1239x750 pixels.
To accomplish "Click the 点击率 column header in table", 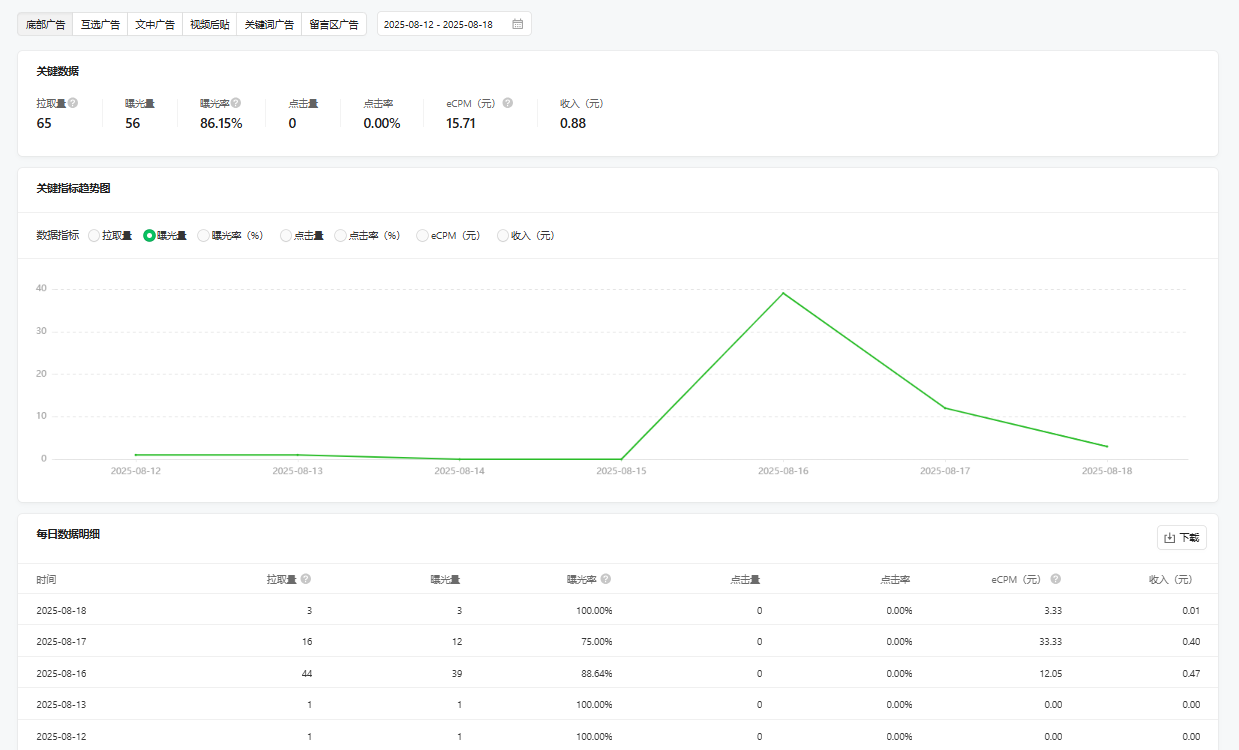I will [x=896, y=579].
